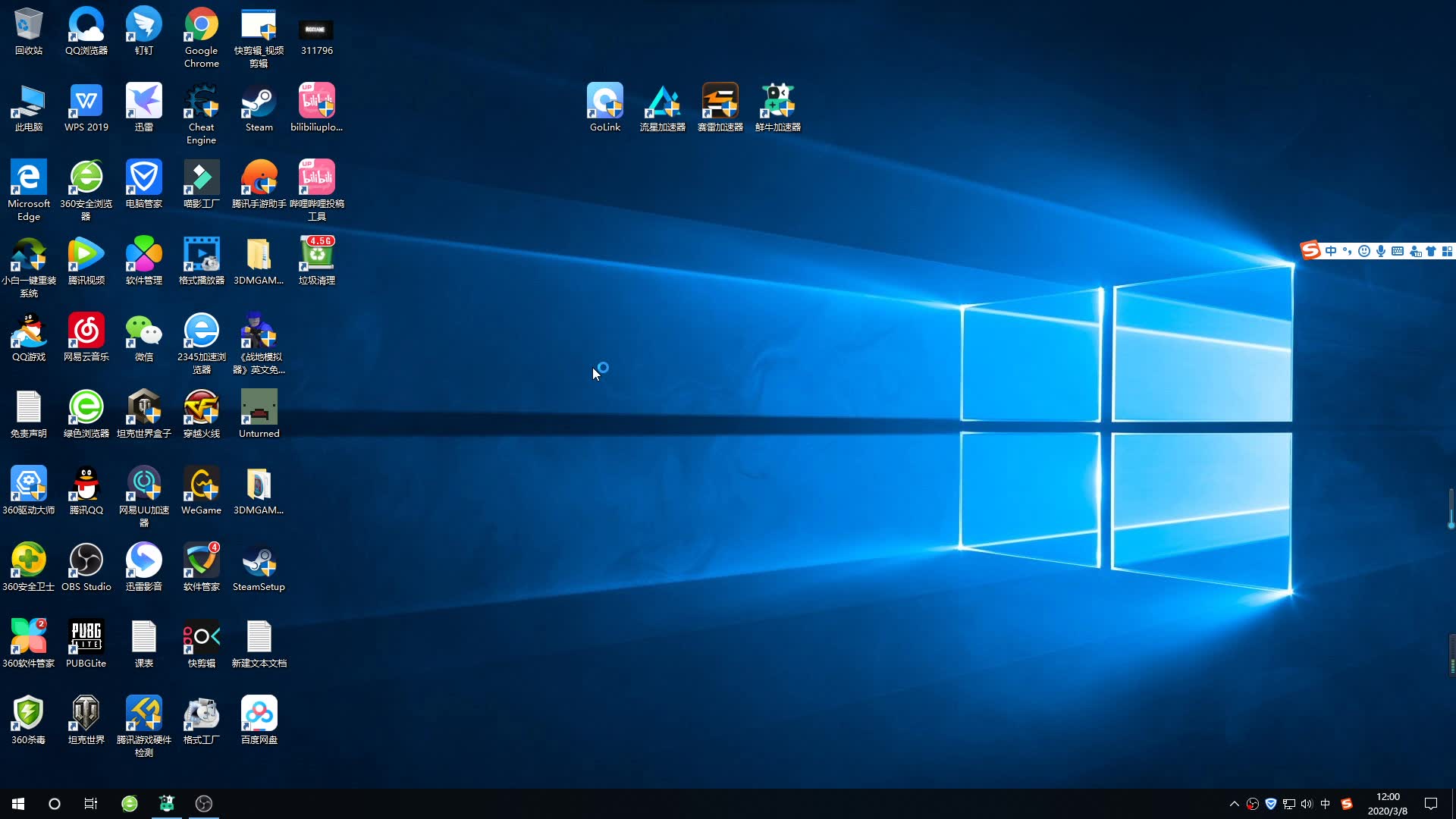
Task: Toggle the 中 IME indicator in the taskbar
Action: point(1325,804)
